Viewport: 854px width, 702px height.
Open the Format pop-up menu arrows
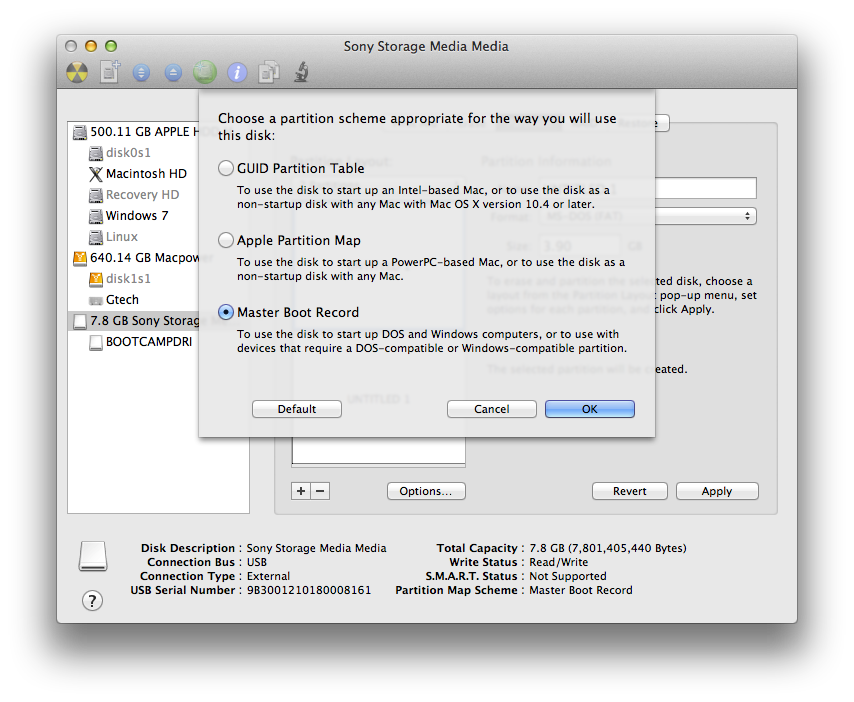(747, 216)
